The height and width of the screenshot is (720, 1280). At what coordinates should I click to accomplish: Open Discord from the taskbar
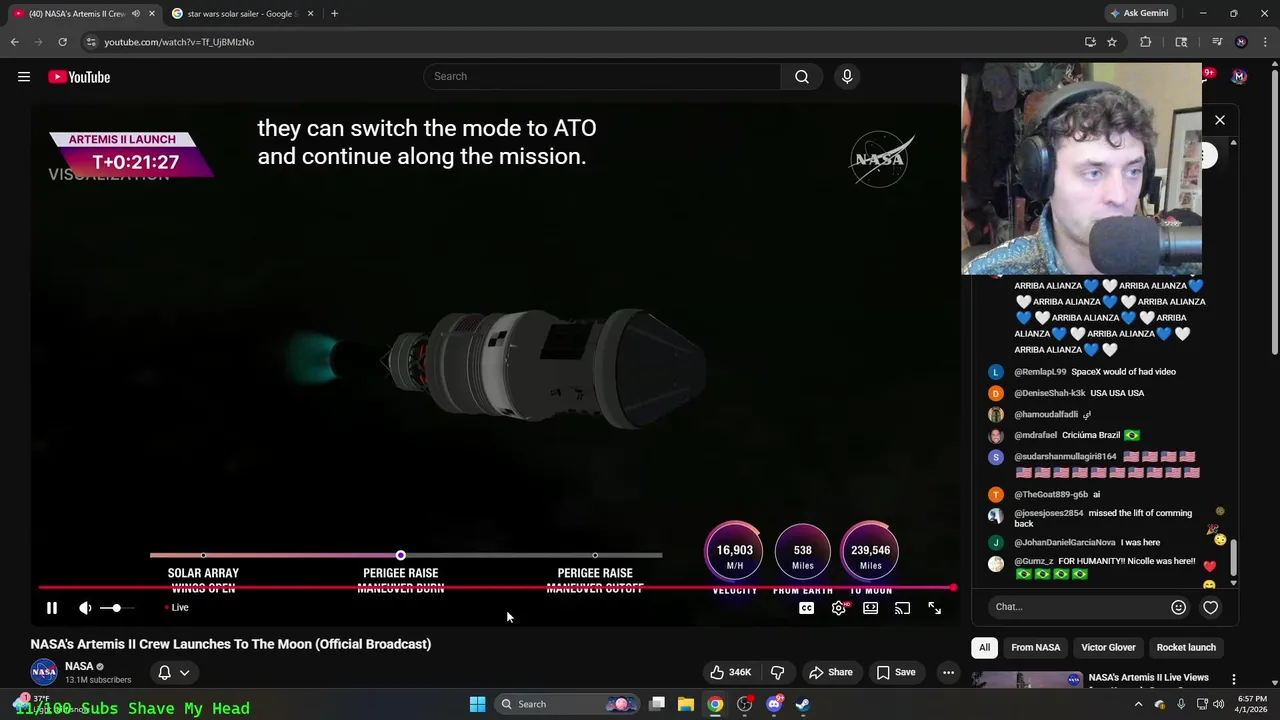coord(774,704)
